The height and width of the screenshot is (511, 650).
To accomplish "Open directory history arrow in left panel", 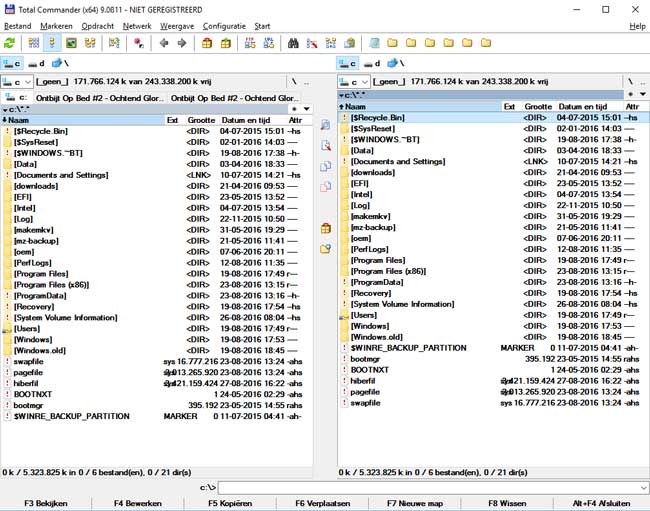I will pos(307,109).
